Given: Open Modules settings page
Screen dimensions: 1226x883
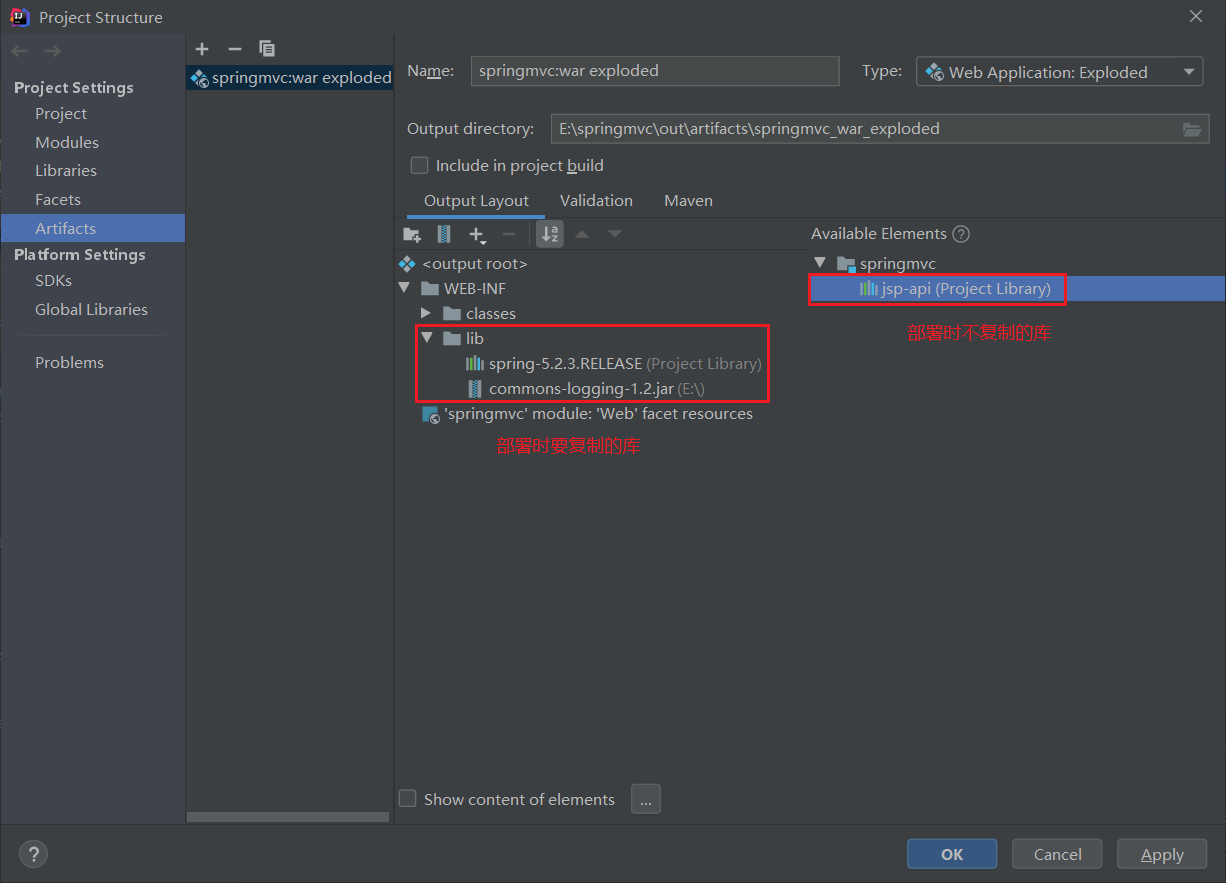Looking at the screenshot, I should (67, 142).
